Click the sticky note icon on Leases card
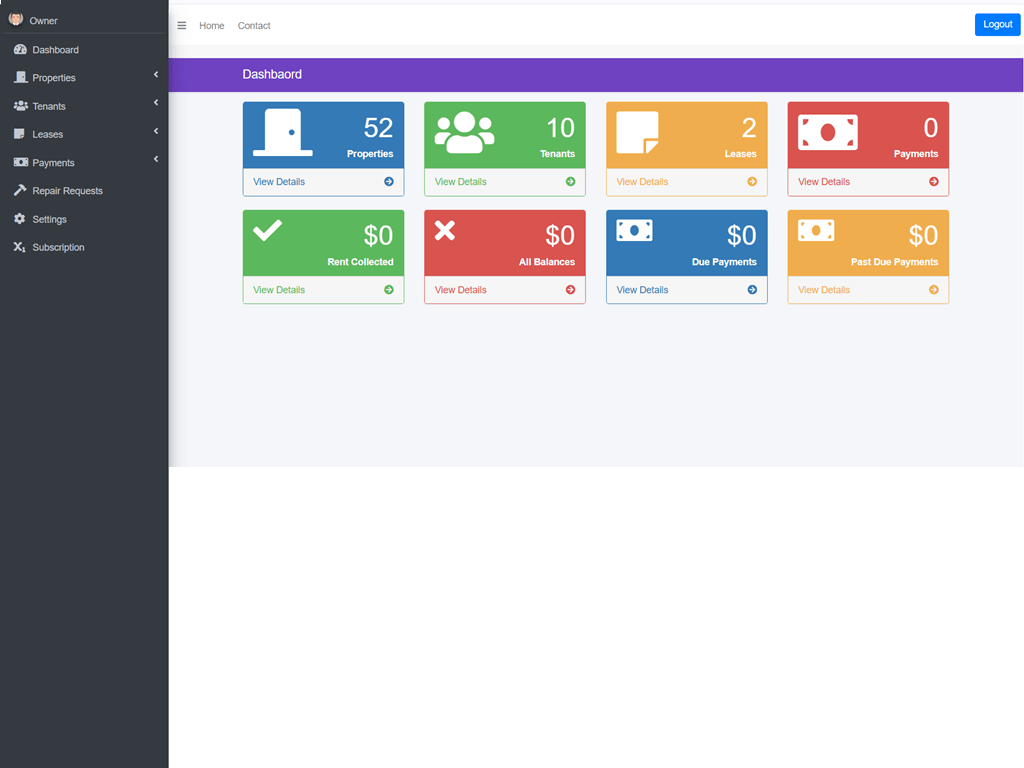The height and width of the screenshot is (768, 1024). pyautogui.click(x=637, y=132)
